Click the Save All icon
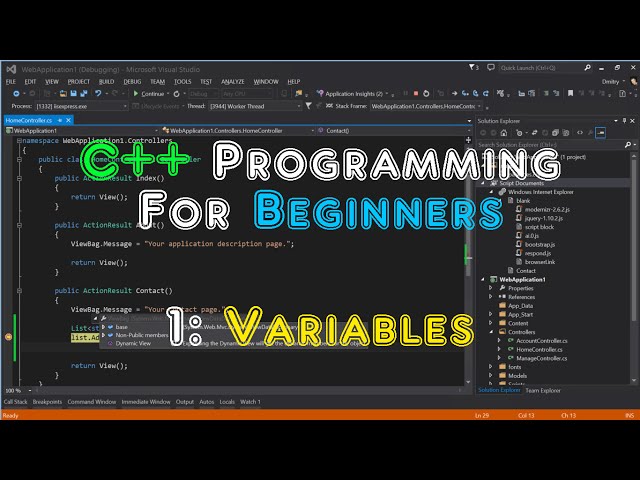The width and height of the screenshot is (640, 480). click(84, 93)
